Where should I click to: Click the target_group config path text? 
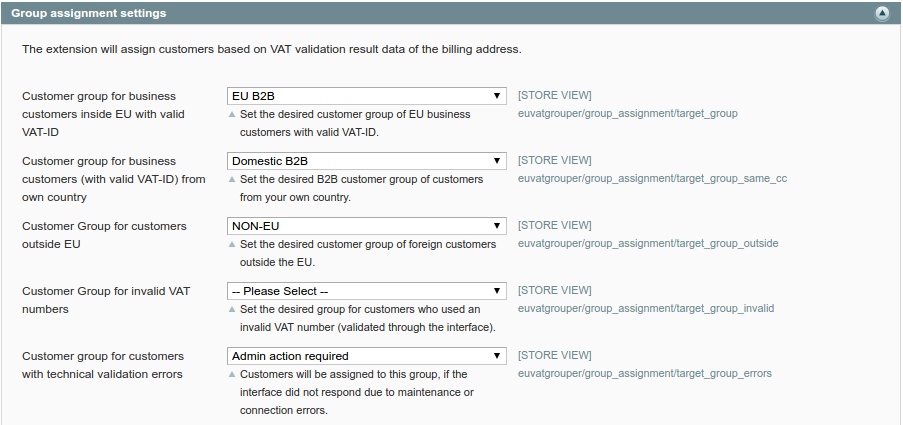[628, 114]
